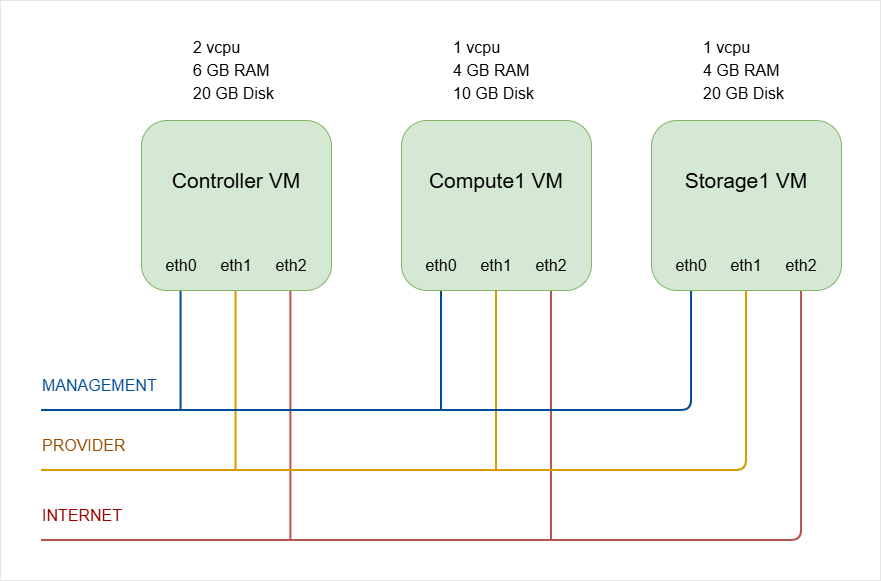Click eth2 on the Controller VM
The height and width of the screenshot is (581, 881).
[291, 266]
